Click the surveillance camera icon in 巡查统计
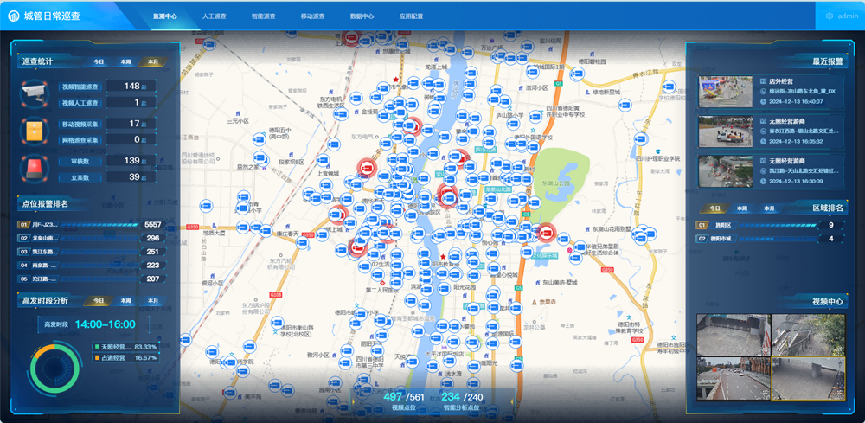865x423 pixels. coord(34,94)
